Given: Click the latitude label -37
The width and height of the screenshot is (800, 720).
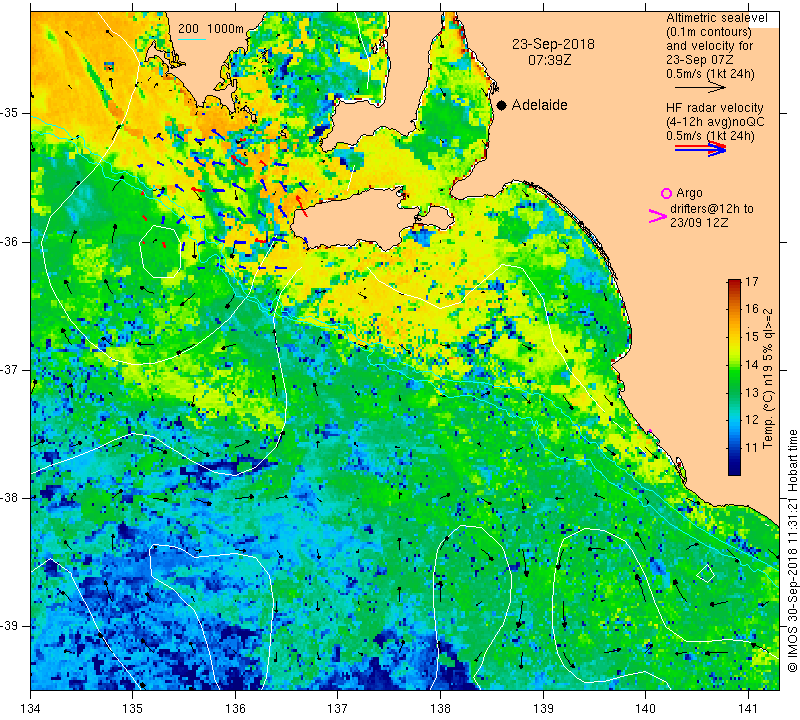Looking at the screenshot, I should tap(10, 369).
